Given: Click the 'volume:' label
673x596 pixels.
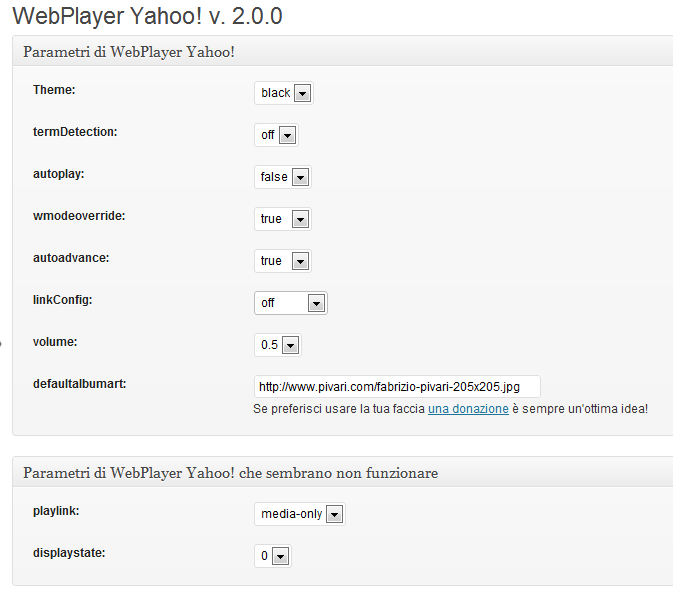Looking at the screenshot, I should click(55, 342).
